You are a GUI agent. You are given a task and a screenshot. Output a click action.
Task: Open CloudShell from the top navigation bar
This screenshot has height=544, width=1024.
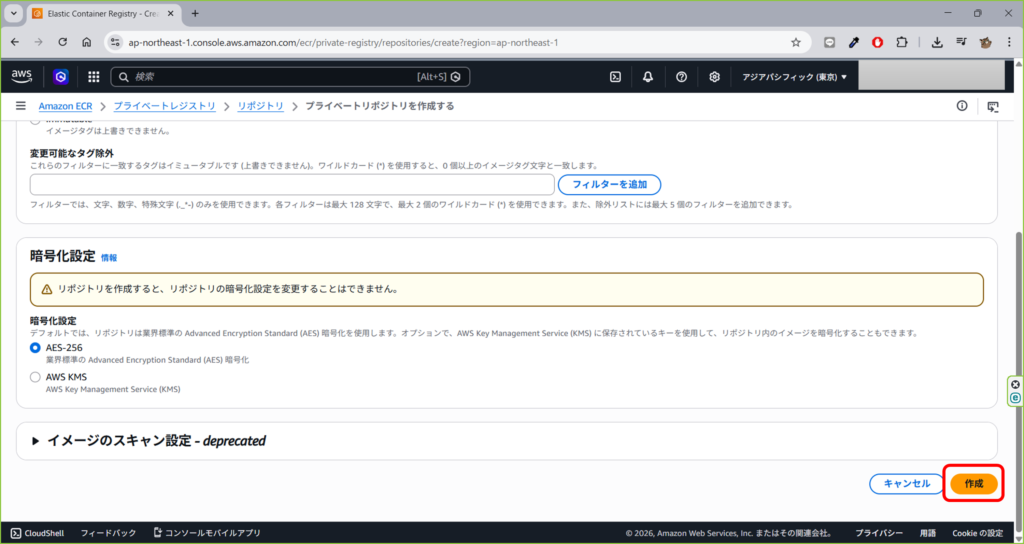tap(616, 77)
